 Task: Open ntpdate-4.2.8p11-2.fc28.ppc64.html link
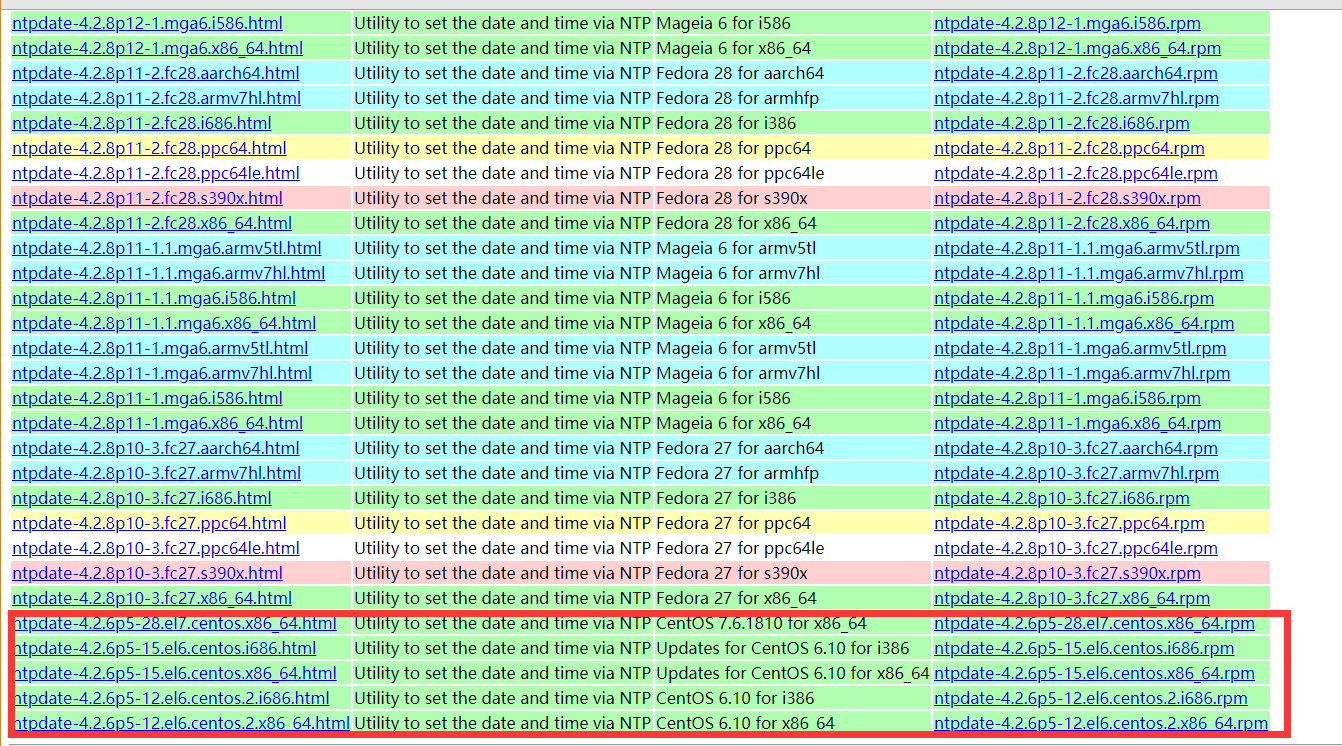[x=149, y=148]
